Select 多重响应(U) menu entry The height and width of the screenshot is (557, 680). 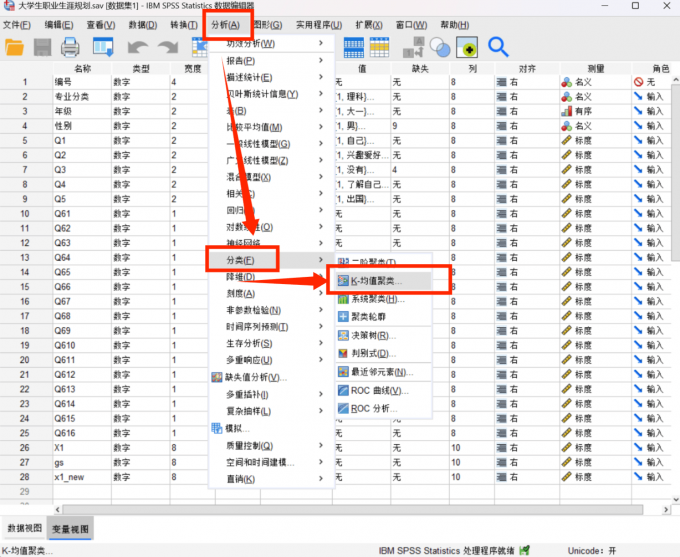(249, 360)
